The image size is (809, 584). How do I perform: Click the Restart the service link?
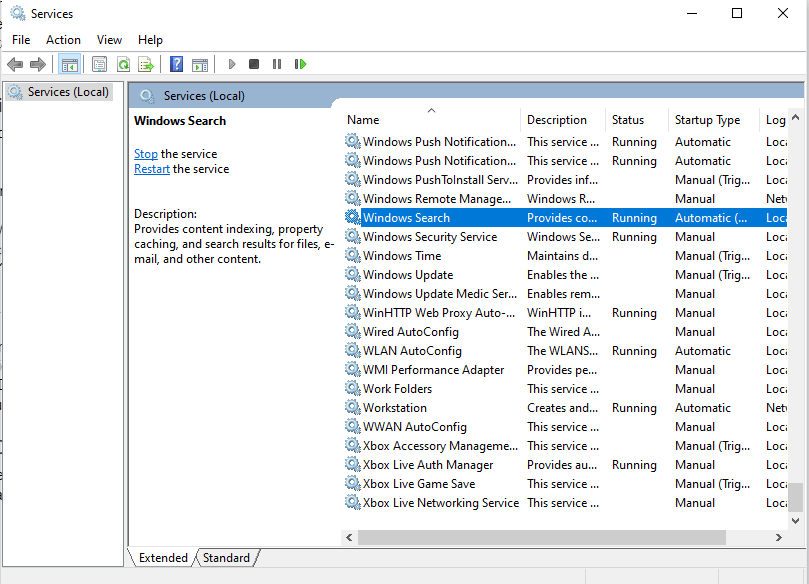click(151, 168)
